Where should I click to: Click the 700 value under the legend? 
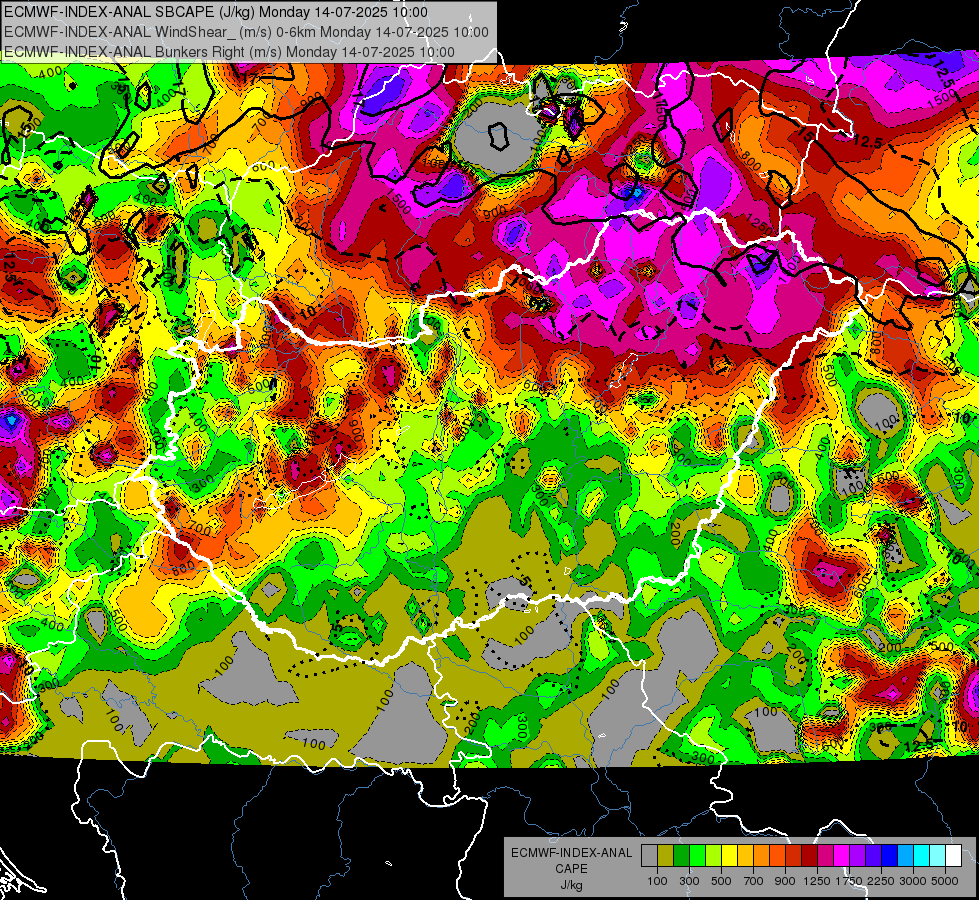(754, 881)
